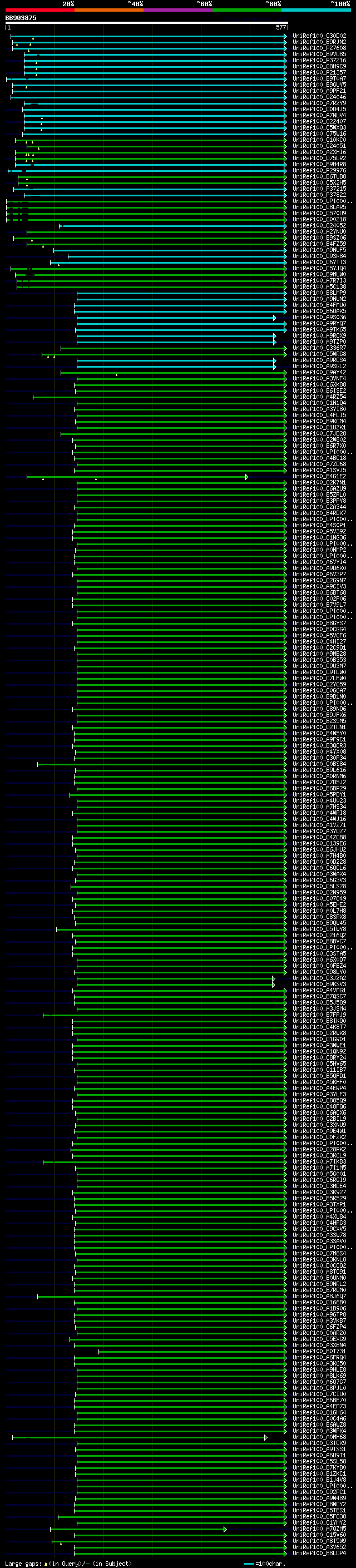The height and width of the screenshot is (1568, 356).
Task: Open hit UniRef100_P29976
Action: (319, 170)
